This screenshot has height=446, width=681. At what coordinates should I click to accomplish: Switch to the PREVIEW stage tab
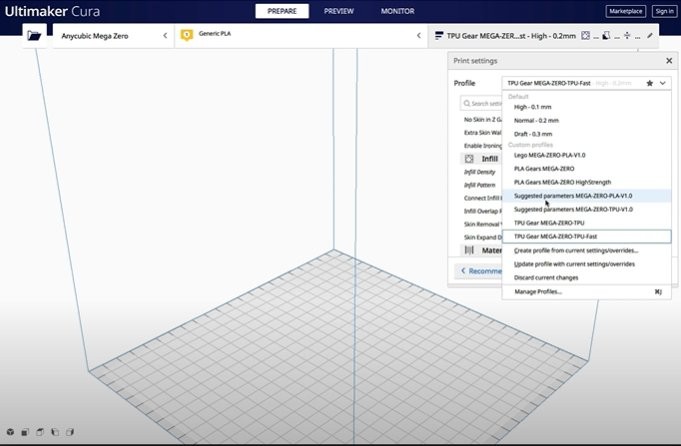(x=339, y=11)
